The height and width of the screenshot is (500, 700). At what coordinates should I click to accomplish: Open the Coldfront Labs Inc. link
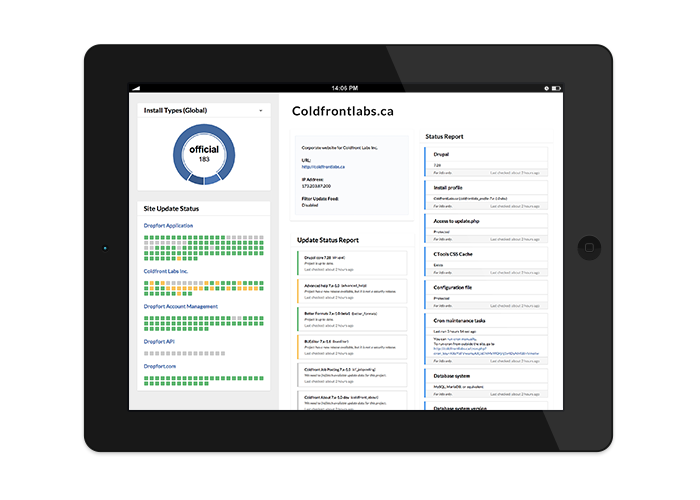166,271
